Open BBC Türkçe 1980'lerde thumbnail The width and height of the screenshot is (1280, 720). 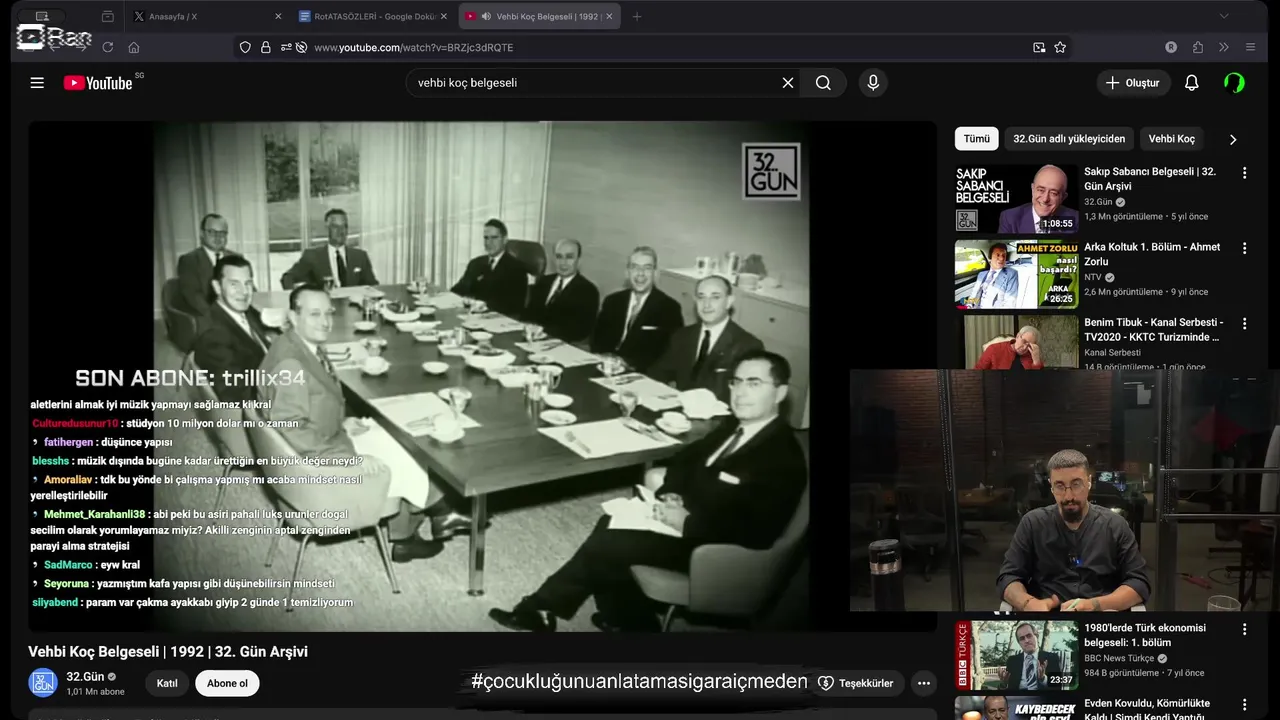[x=1017, y=656]
